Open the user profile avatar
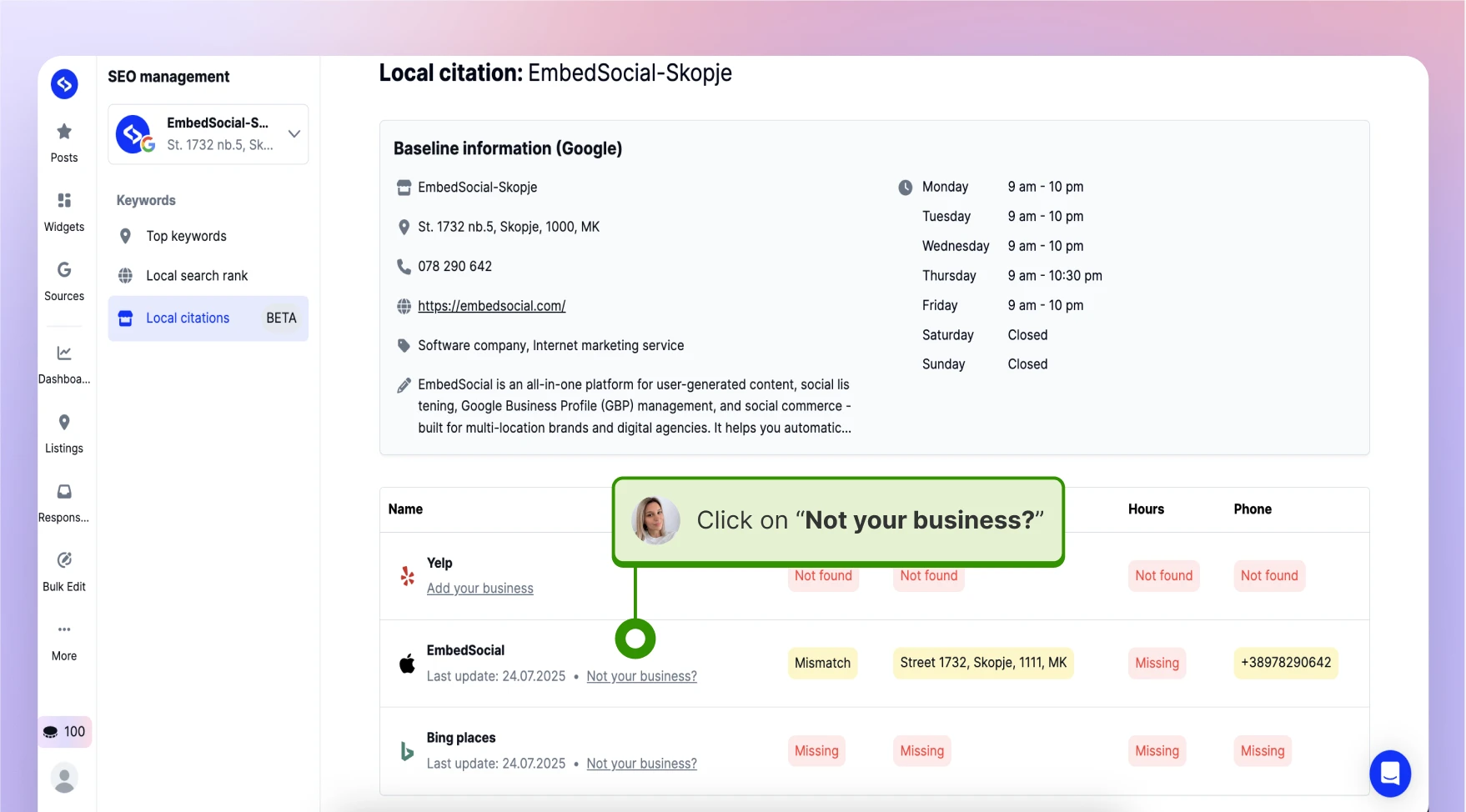 coord(64,778)
